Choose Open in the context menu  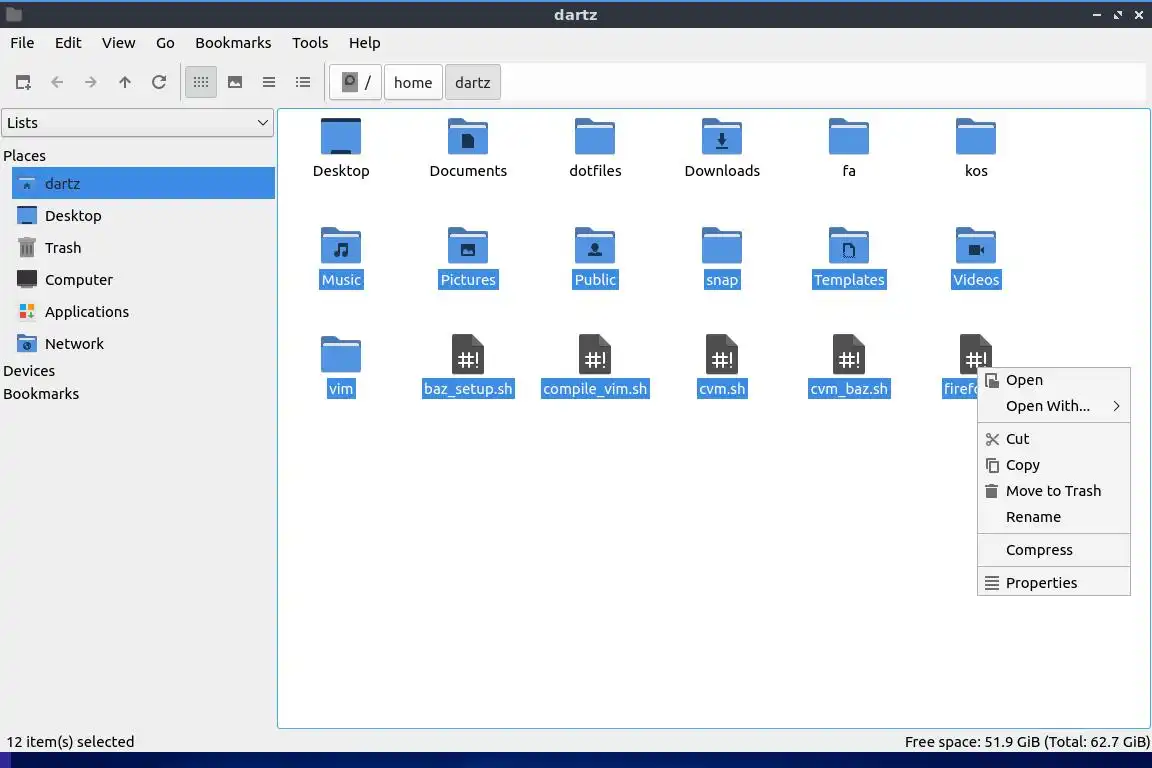1054,380
